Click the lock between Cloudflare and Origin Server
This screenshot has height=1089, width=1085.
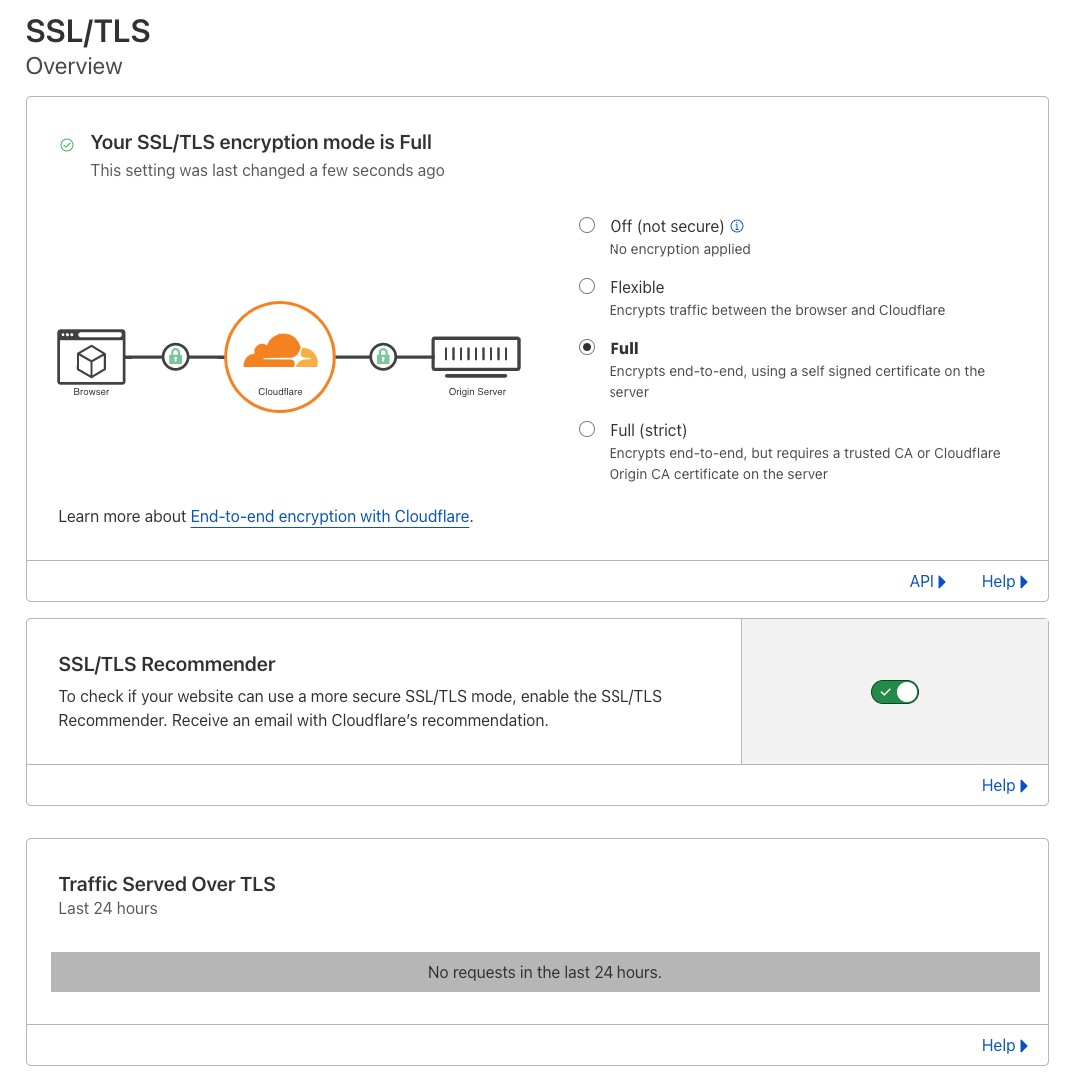click(383, 356)
